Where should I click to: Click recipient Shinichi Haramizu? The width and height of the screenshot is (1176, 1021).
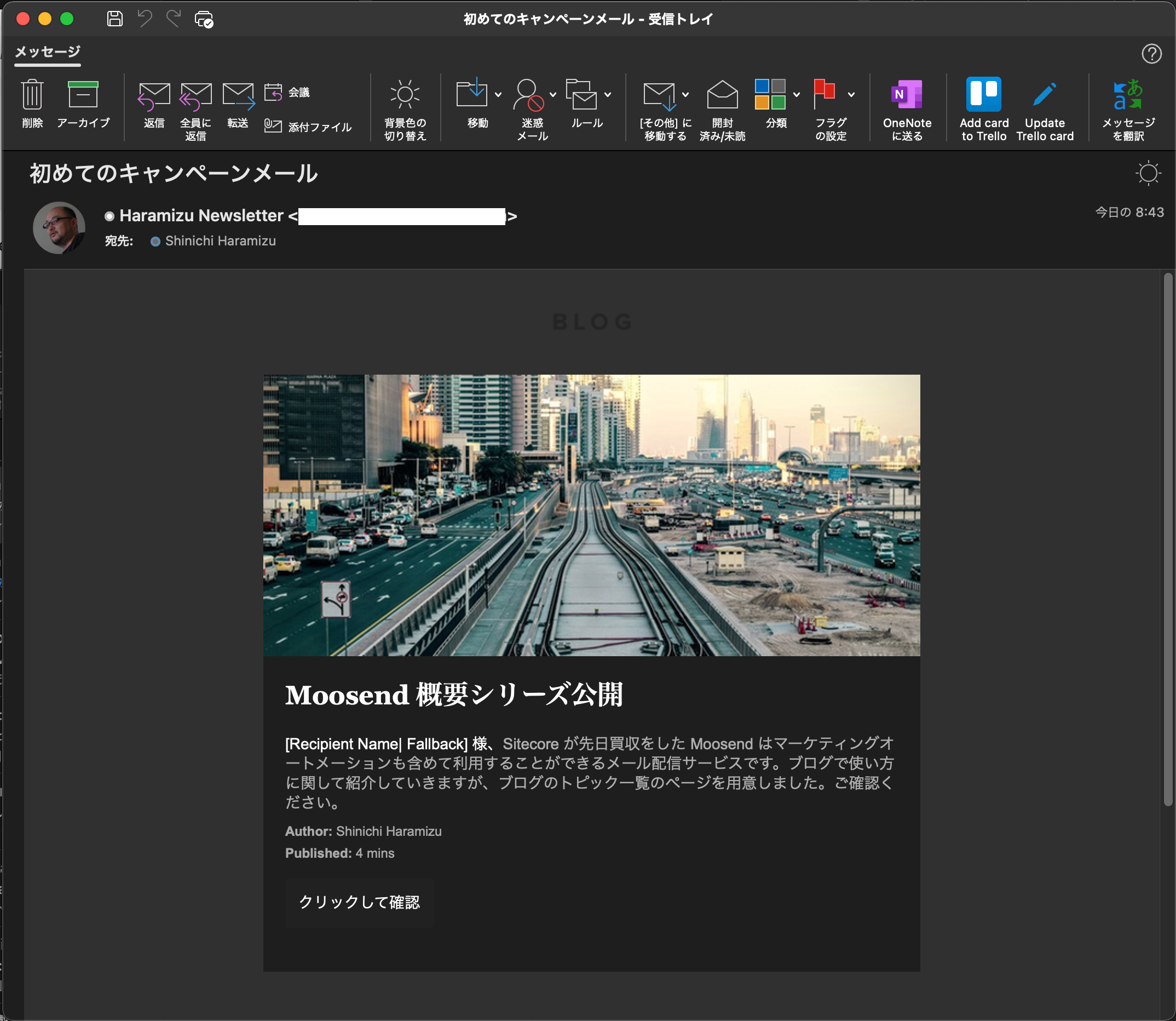pyautogui.click(x=221, y=241)
